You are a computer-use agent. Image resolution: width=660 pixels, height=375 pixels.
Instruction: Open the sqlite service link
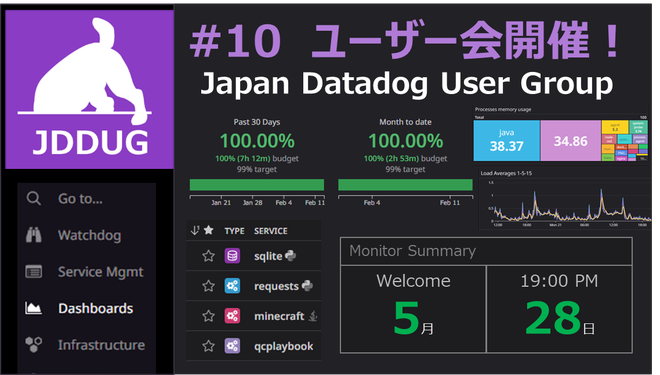point(268,256)
